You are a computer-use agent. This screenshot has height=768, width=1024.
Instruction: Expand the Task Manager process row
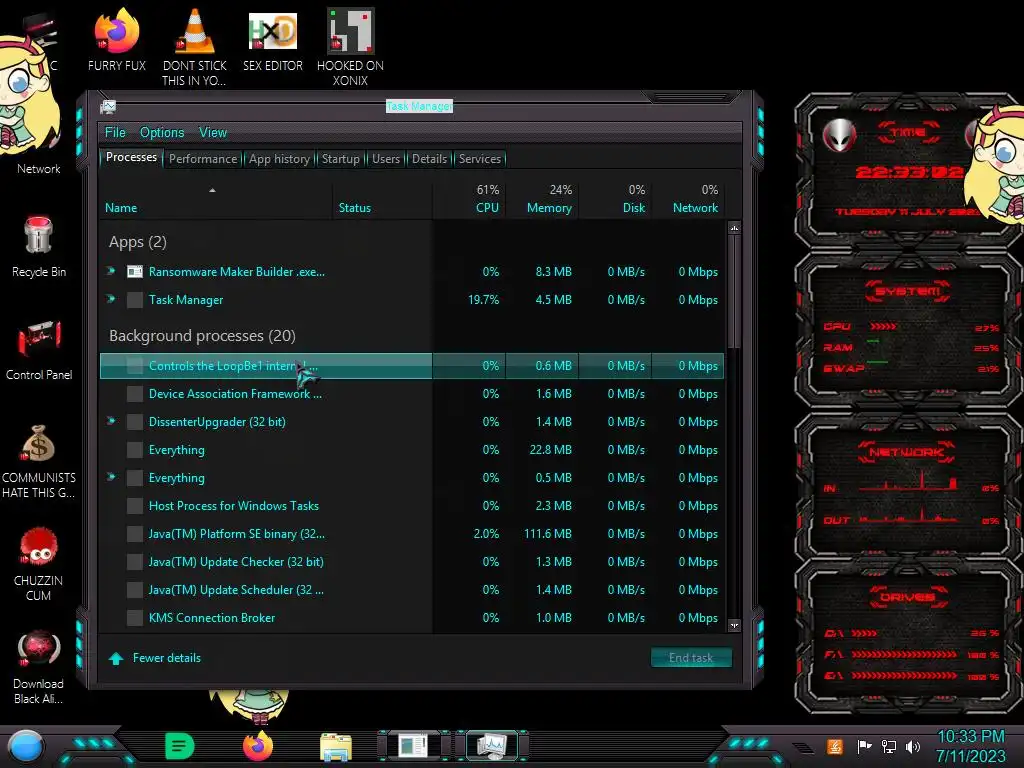tap(111, 299)
